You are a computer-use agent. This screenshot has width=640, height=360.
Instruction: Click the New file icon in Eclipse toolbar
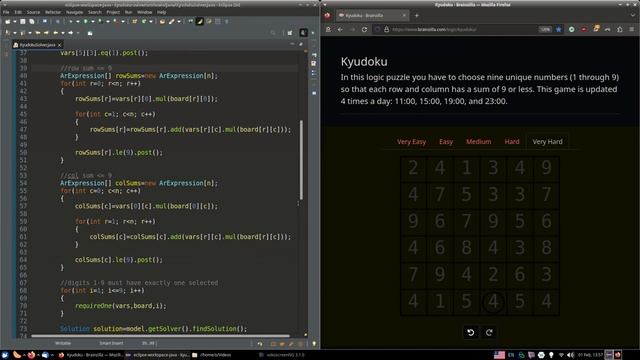point(8,21)
